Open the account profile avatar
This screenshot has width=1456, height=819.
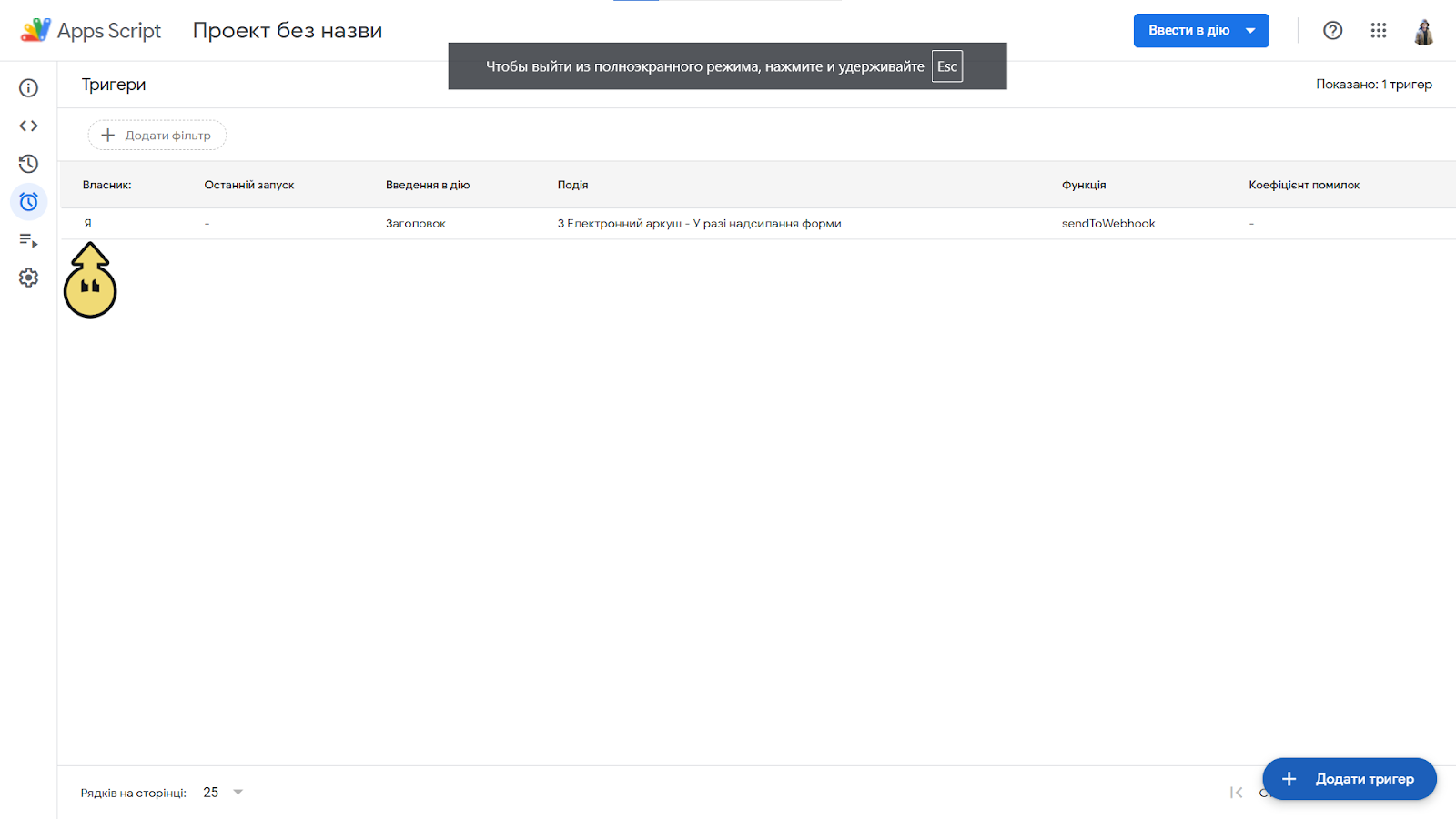click(x=1424, y=31)
